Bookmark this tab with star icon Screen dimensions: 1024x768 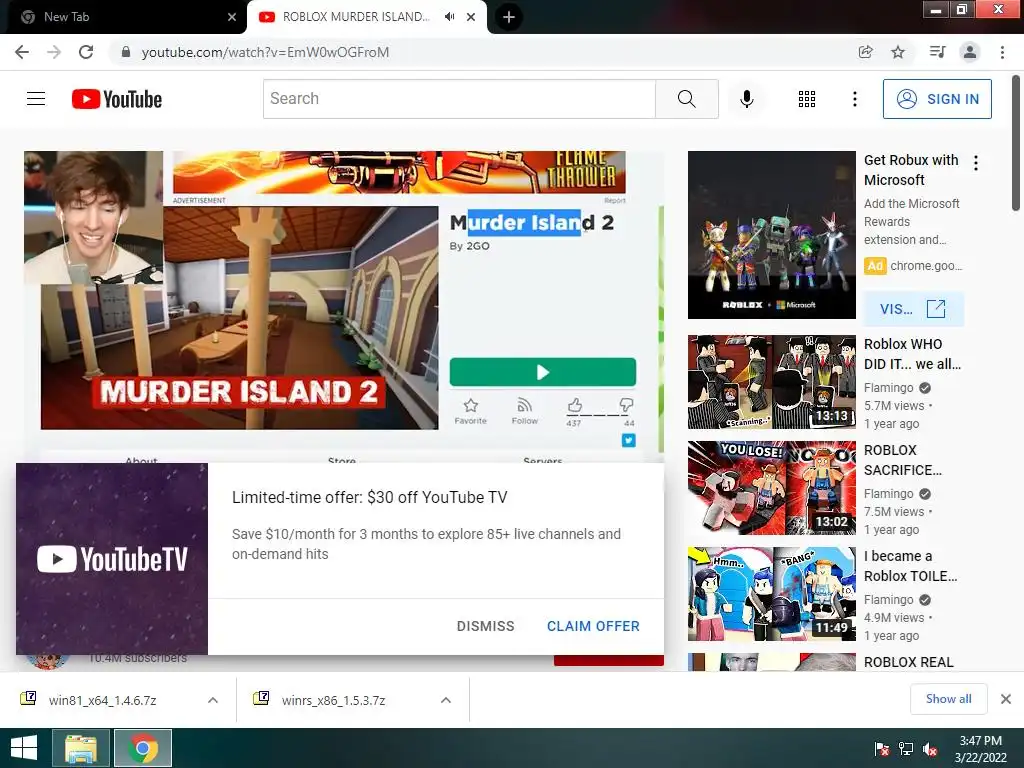pos(898,52)
